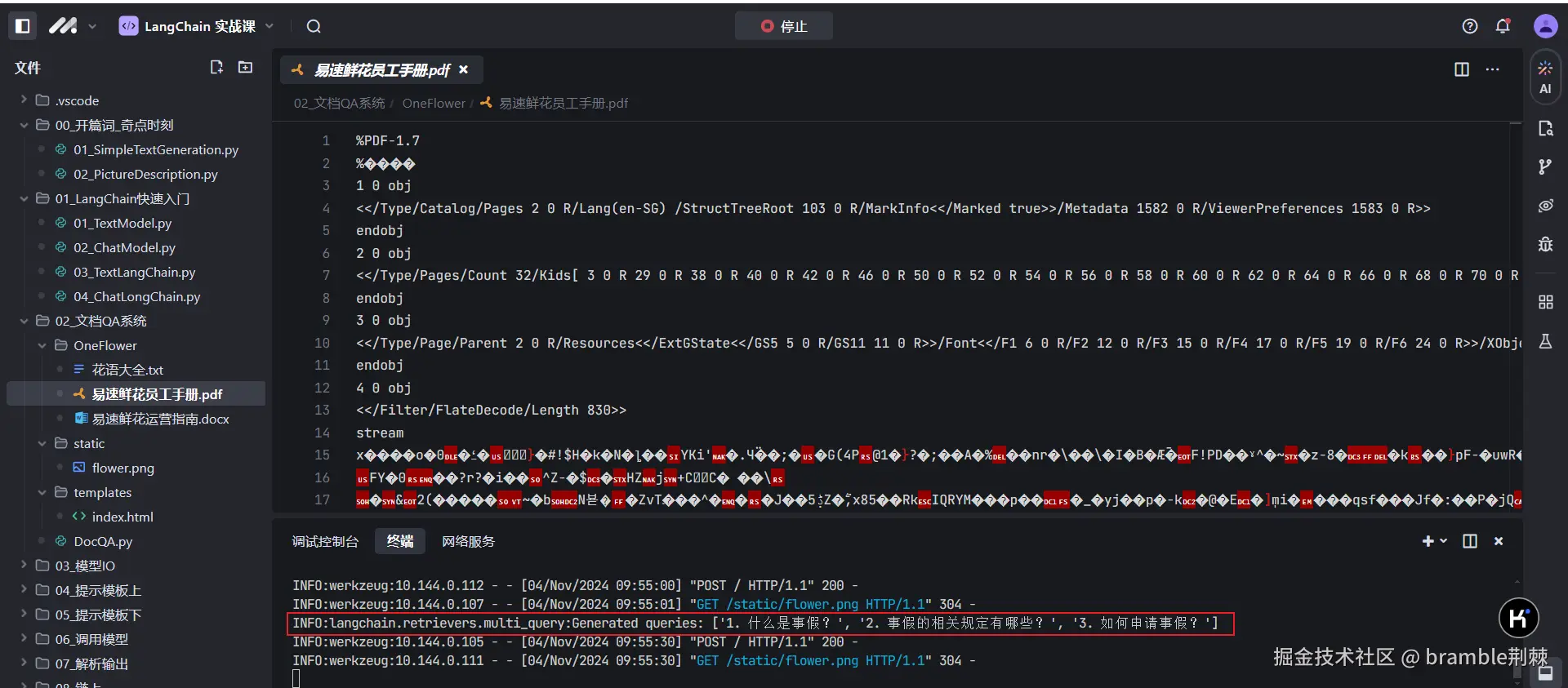This screenshot has height=688, width=1568.
Task: Open the source control branch icon
Action: 1545,166
